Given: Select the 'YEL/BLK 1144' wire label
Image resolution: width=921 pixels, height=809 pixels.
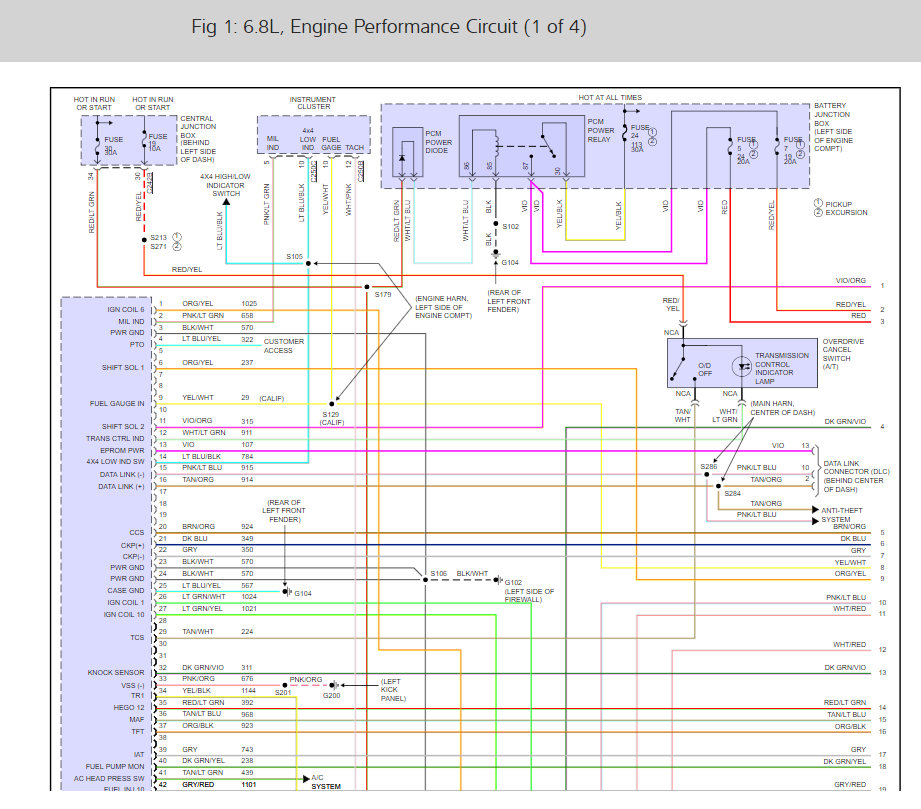Looking at the screenshot, I should click(x=219, y=691).
